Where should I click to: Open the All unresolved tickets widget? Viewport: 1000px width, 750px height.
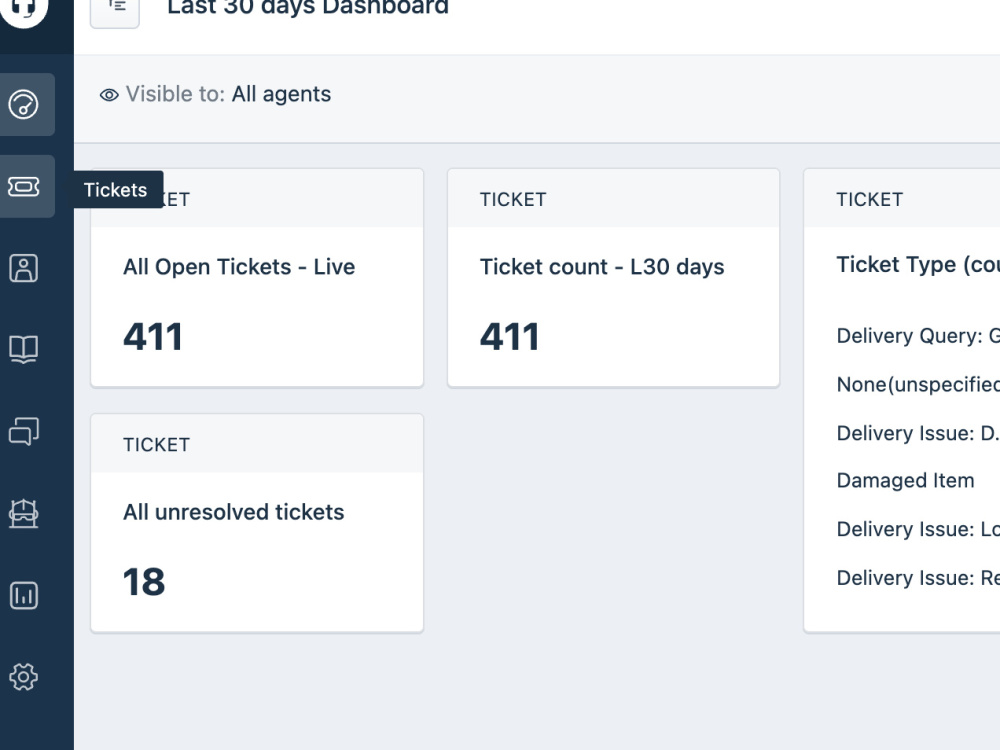click(257, 523)
